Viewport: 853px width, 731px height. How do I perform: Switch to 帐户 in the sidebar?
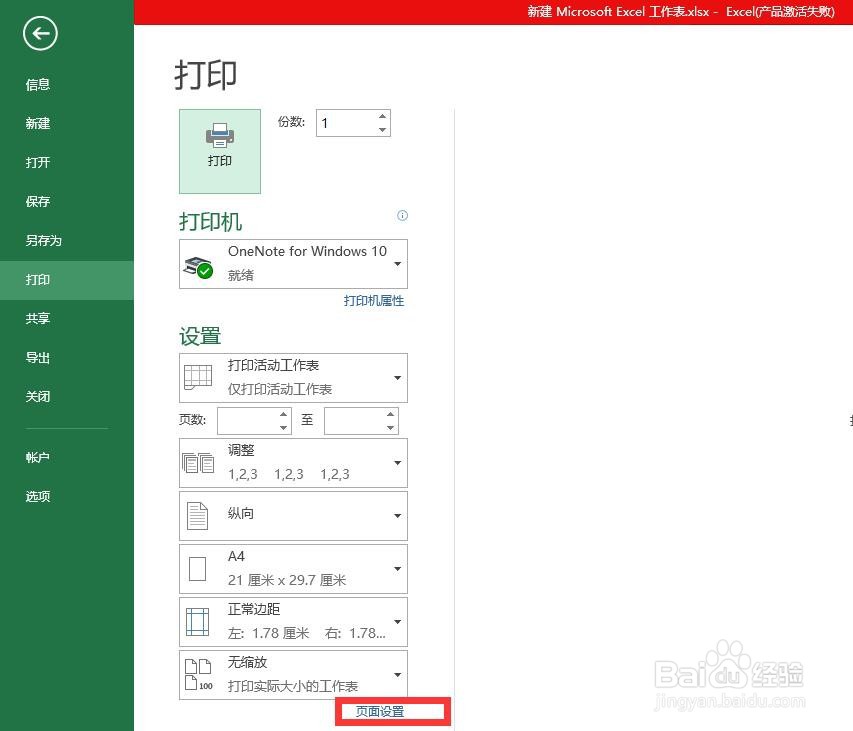click(x=37, y=457)
